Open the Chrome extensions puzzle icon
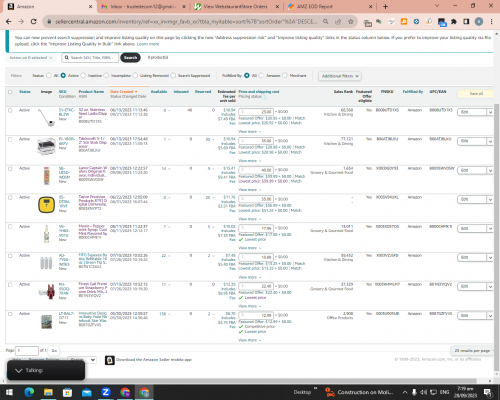The width and height of the screenshot is (500, 400). click(454, 22)
